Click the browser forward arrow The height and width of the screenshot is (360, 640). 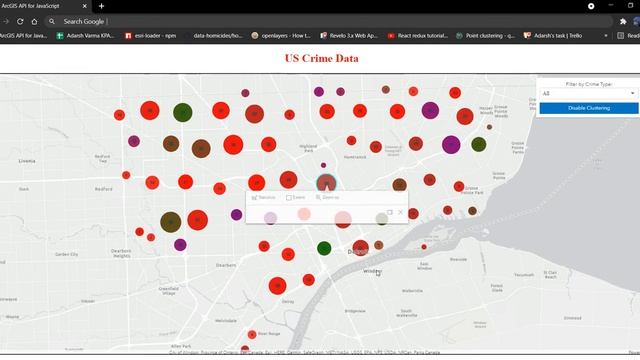point(6,22)
